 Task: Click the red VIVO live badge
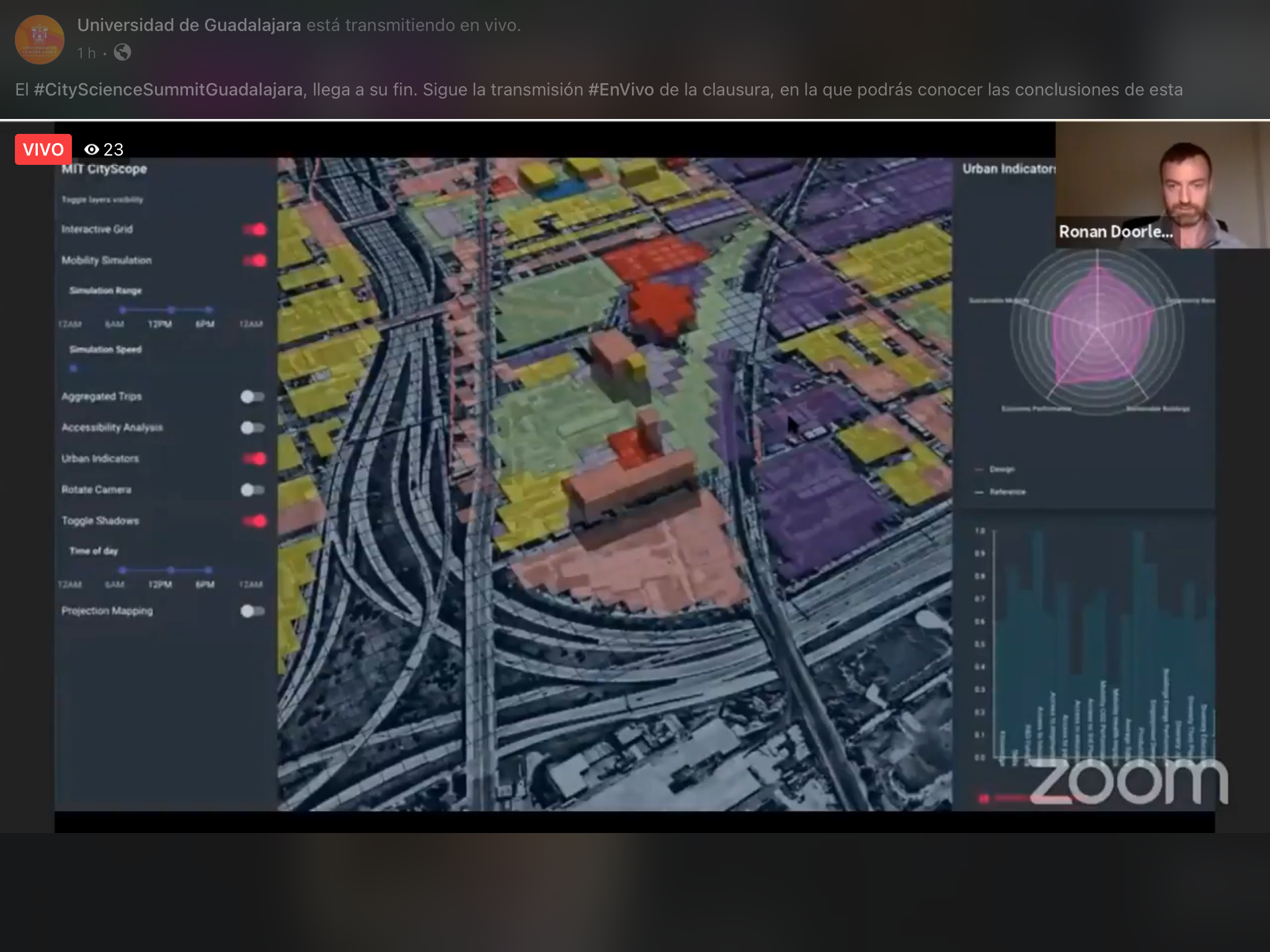tap(43, 149)
